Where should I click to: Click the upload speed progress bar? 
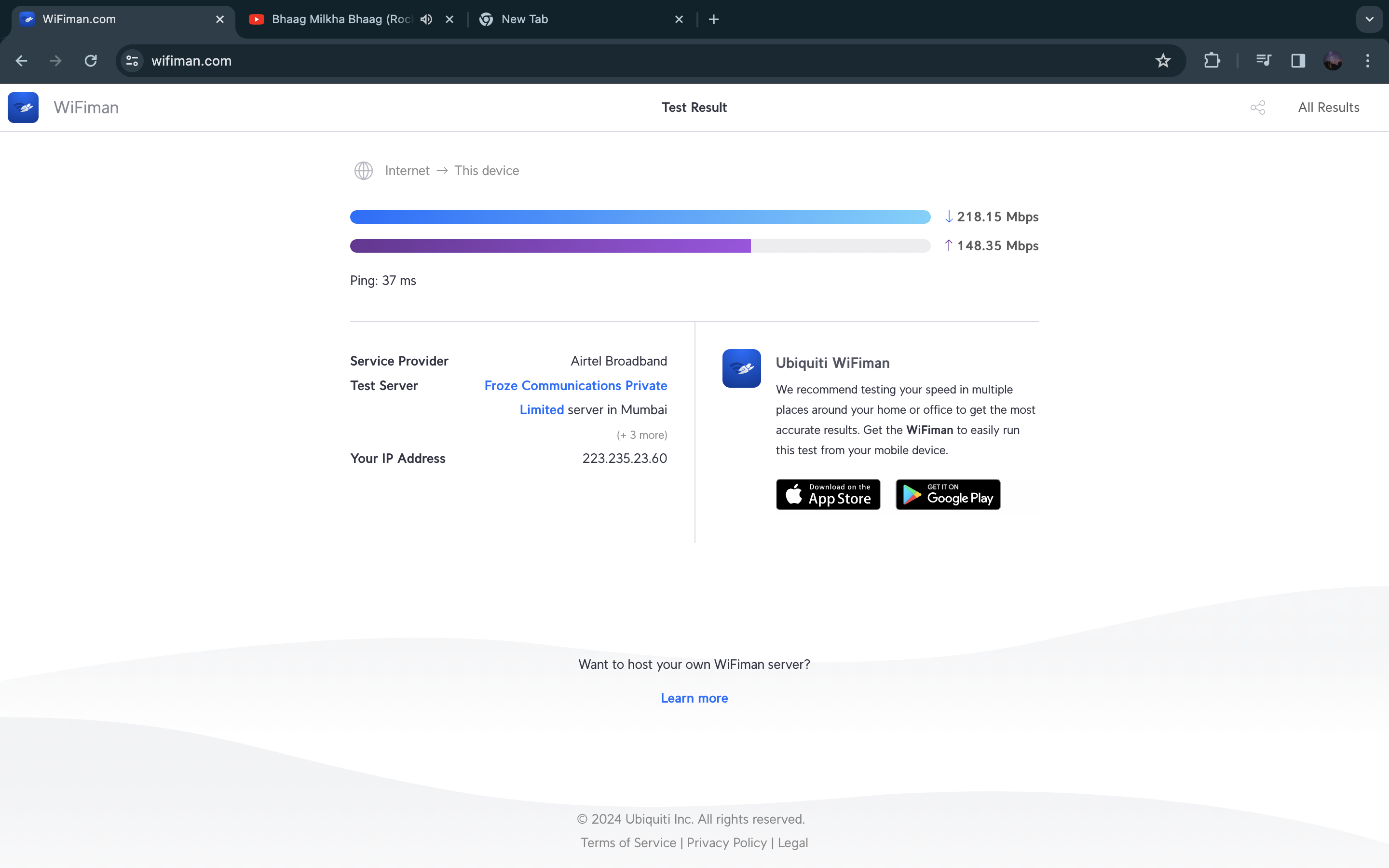point(640,246)
